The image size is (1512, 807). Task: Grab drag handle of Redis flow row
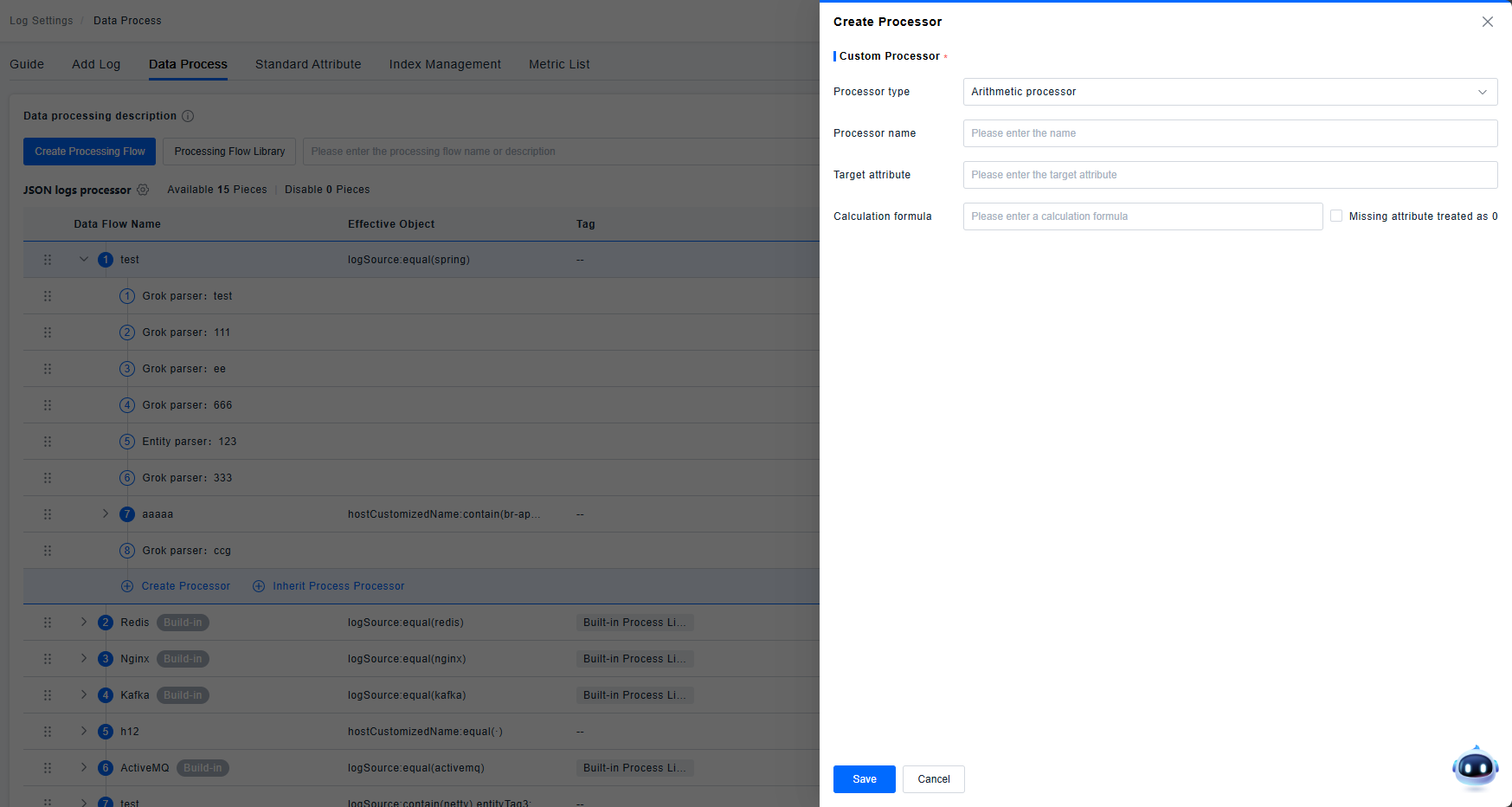pos(48,623)
